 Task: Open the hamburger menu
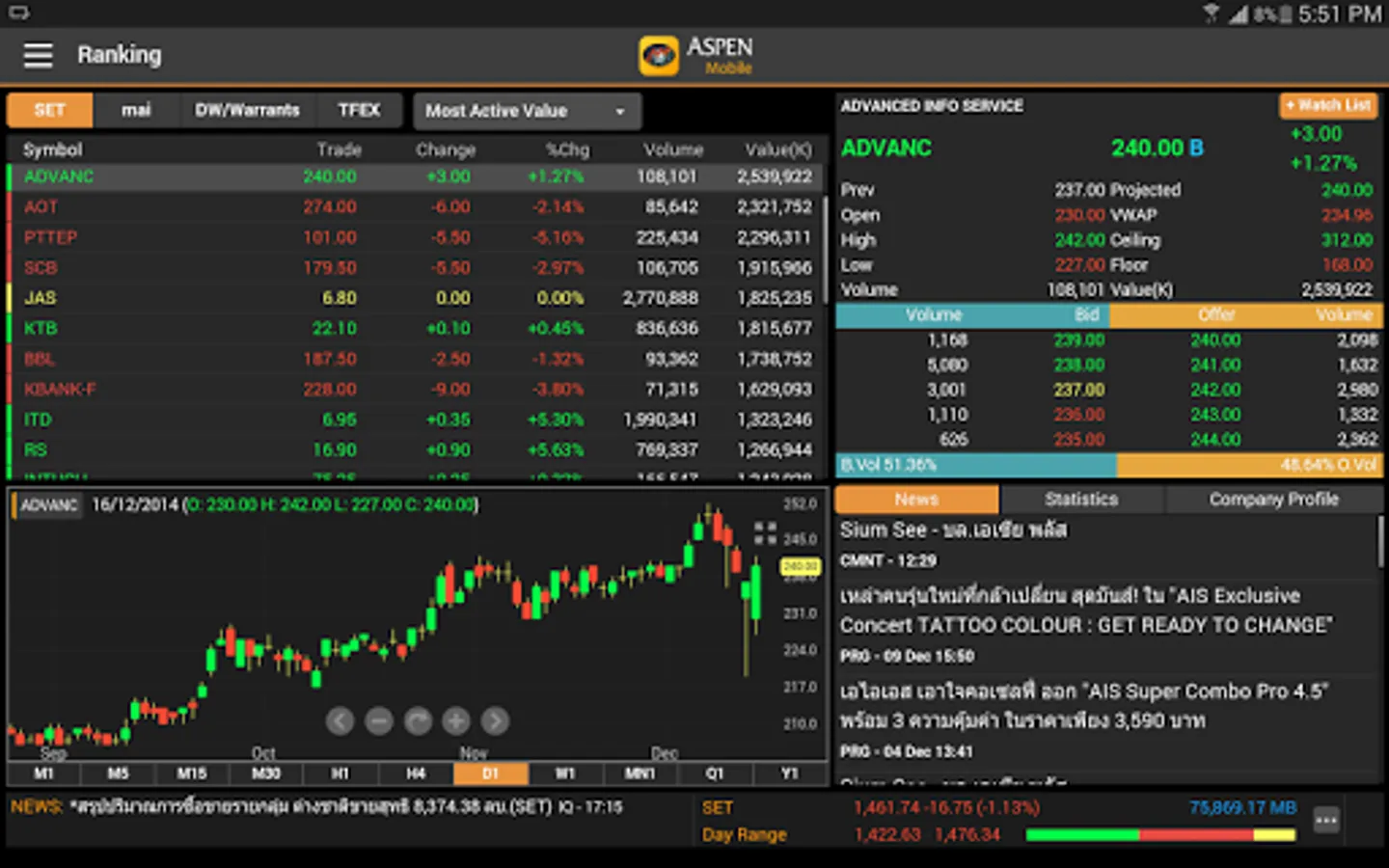[x=38, y=55]
